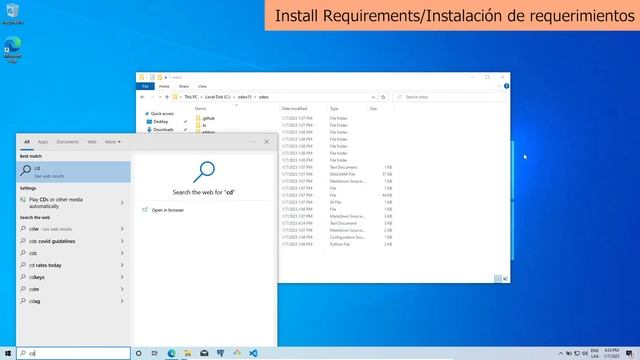Expand arrow for Play CDs setting
This screenshot has width=640, height=360.
click(x=122, y=203)
